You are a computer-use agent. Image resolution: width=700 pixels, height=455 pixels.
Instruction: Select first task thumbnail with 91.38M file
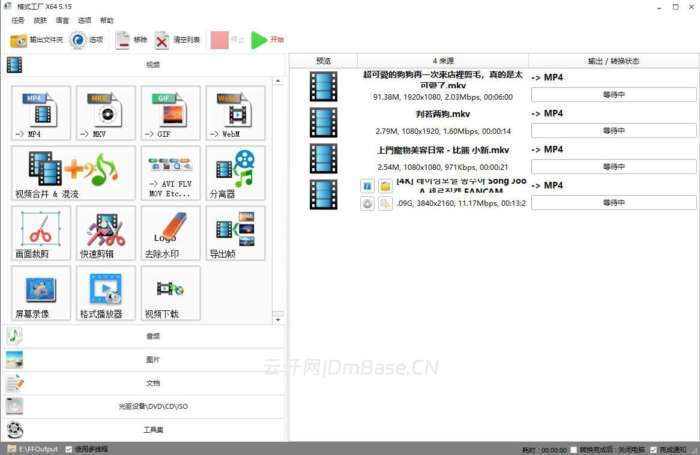[x=324, y=87]
